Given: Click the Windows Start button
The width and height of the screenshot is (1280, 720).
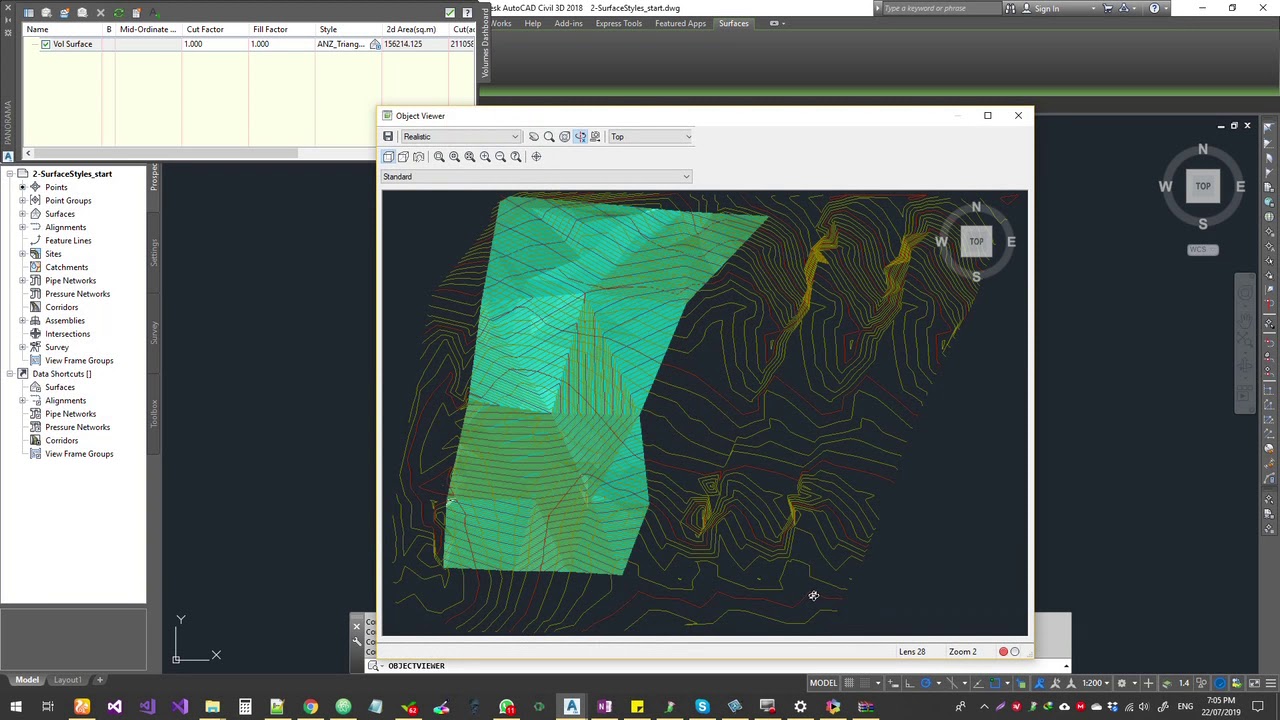Looking at the screenshot, I should 16,708.
